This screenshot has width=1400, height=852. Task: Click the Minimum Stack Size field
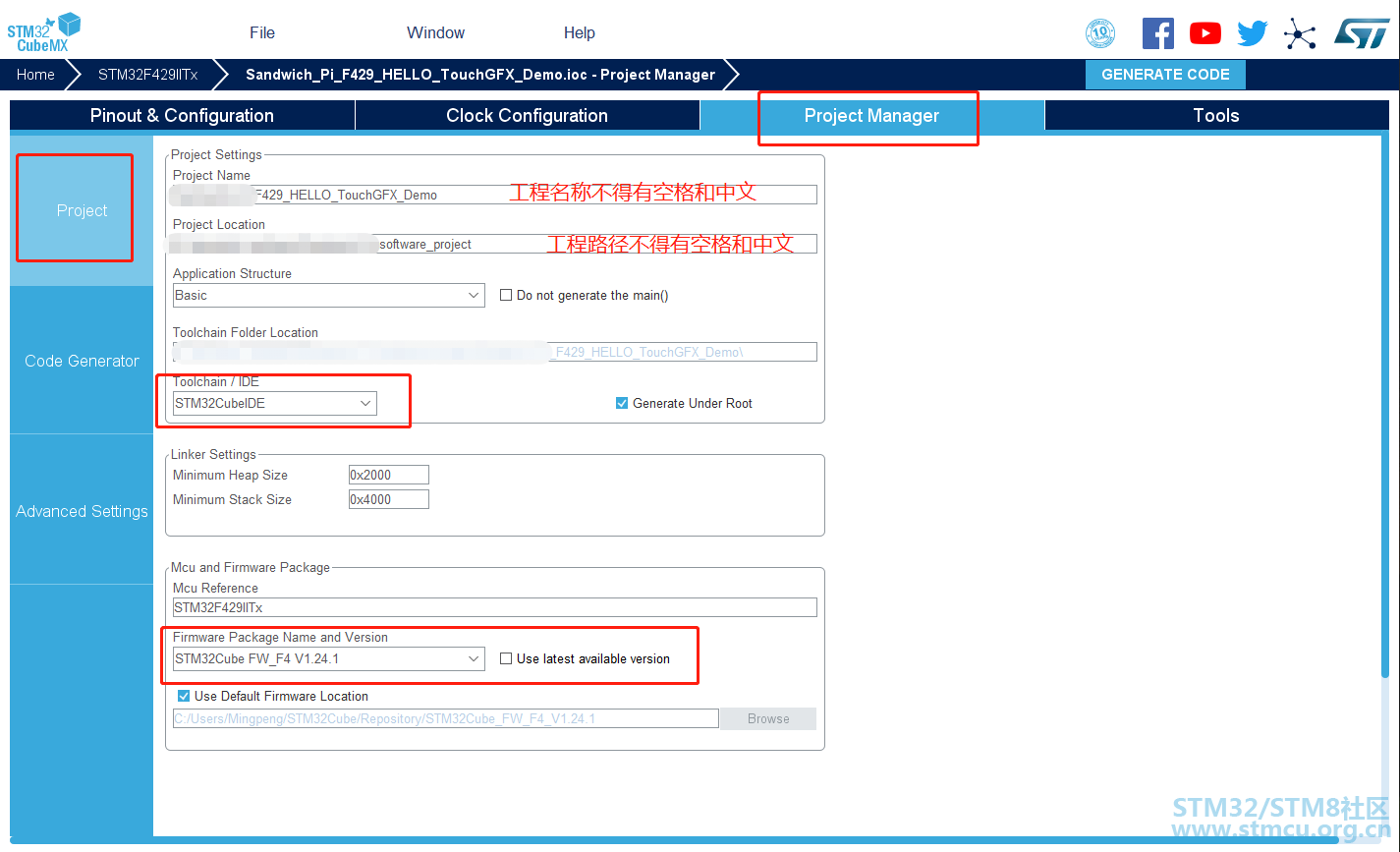point(389,499)
